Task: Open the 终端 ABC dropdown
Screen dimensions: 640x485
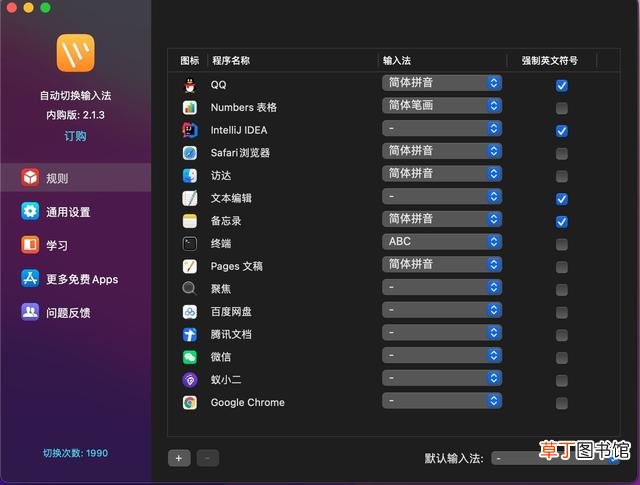Action: 442,242
